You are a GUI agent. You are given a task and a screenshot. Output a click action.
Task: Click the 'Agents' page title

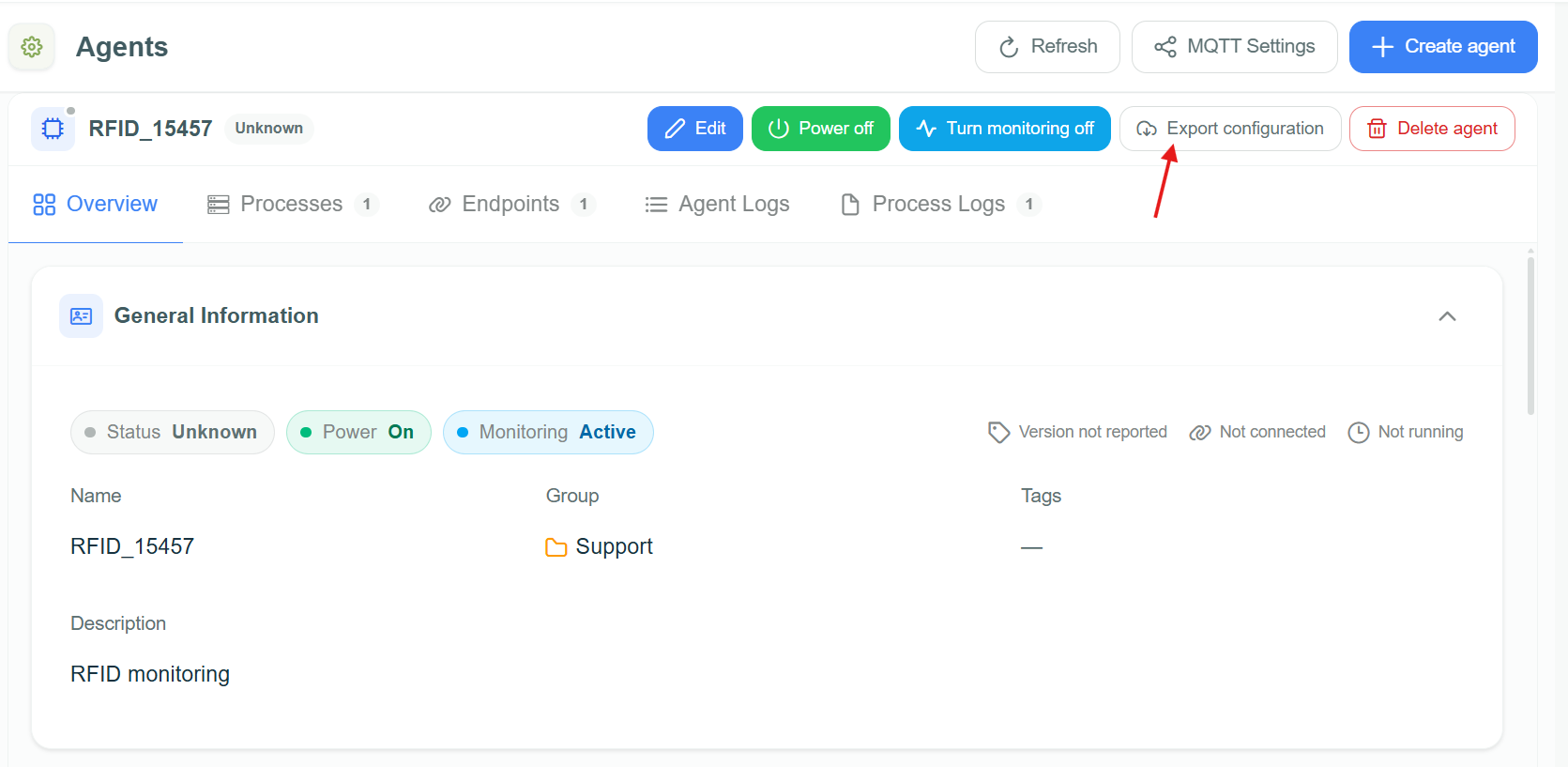(x=122, y=47)
